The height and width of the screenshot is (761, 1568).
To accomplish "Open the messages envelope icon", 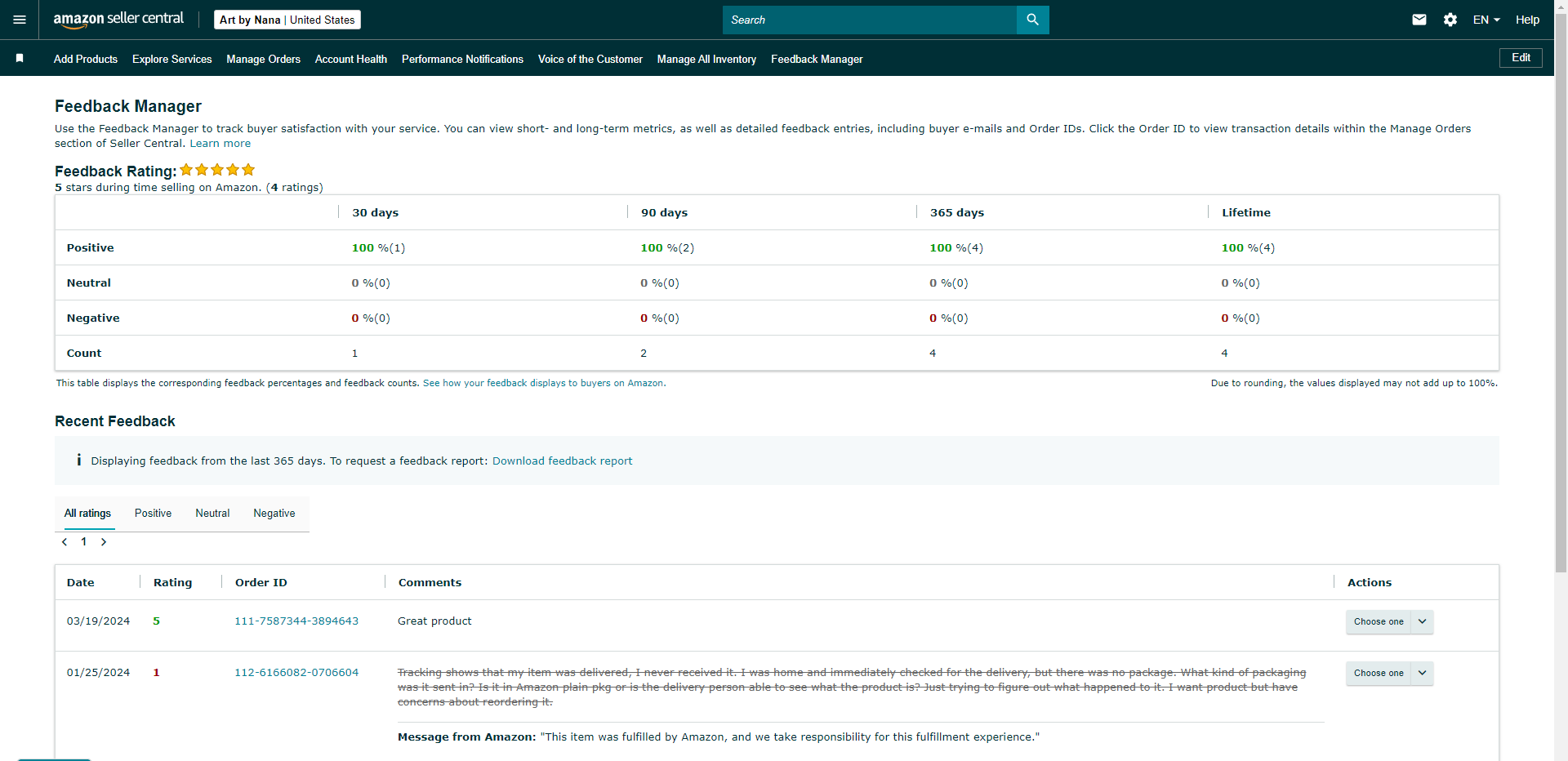I will point(1419,20).
